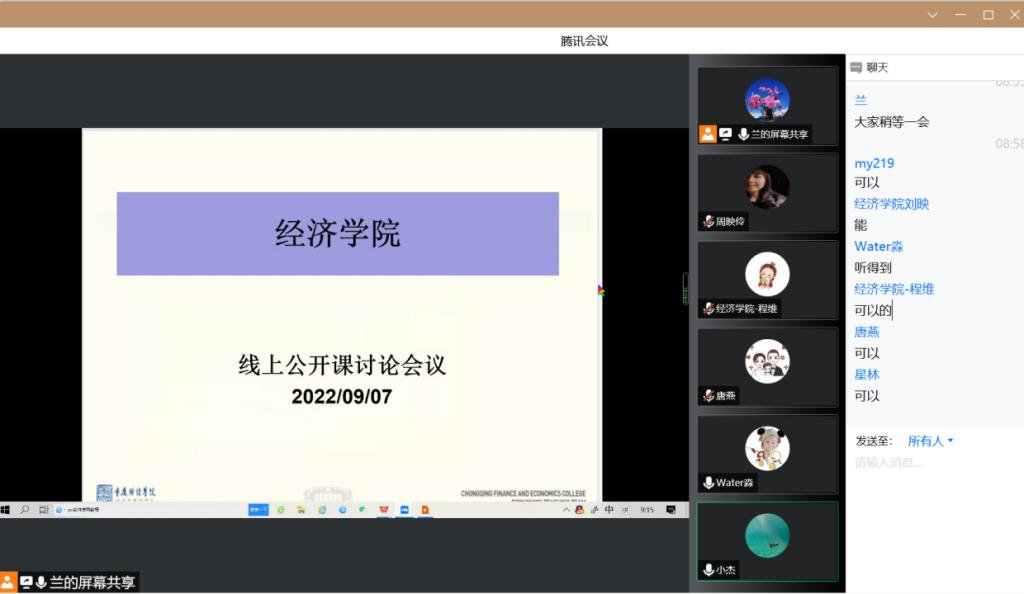Click the orange host icon on 兰's tile
Screen dimensions: 1024x594
click(708, 134)
